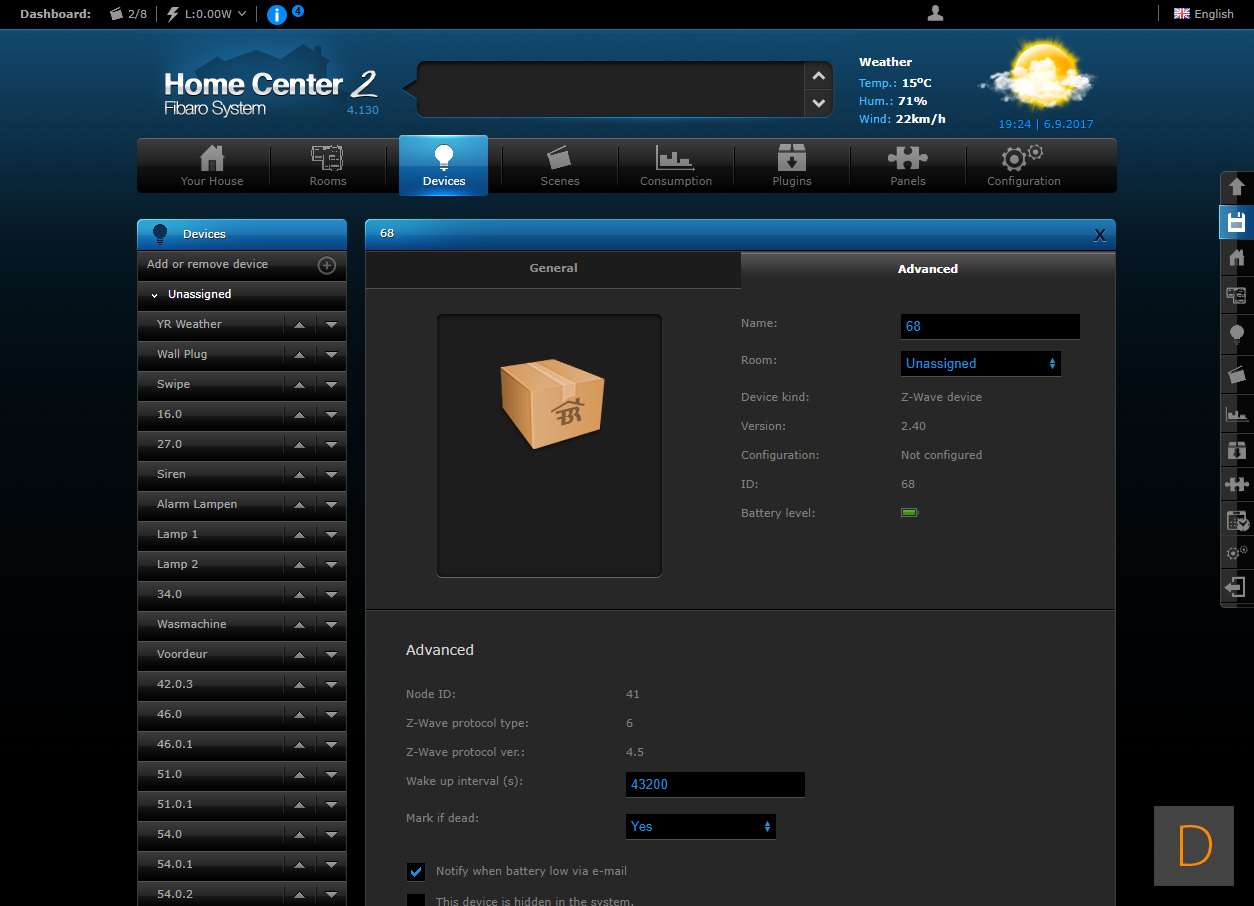Open the user profile icon in top bar
The image size is (1254, 906).
(x=935, y=13)
